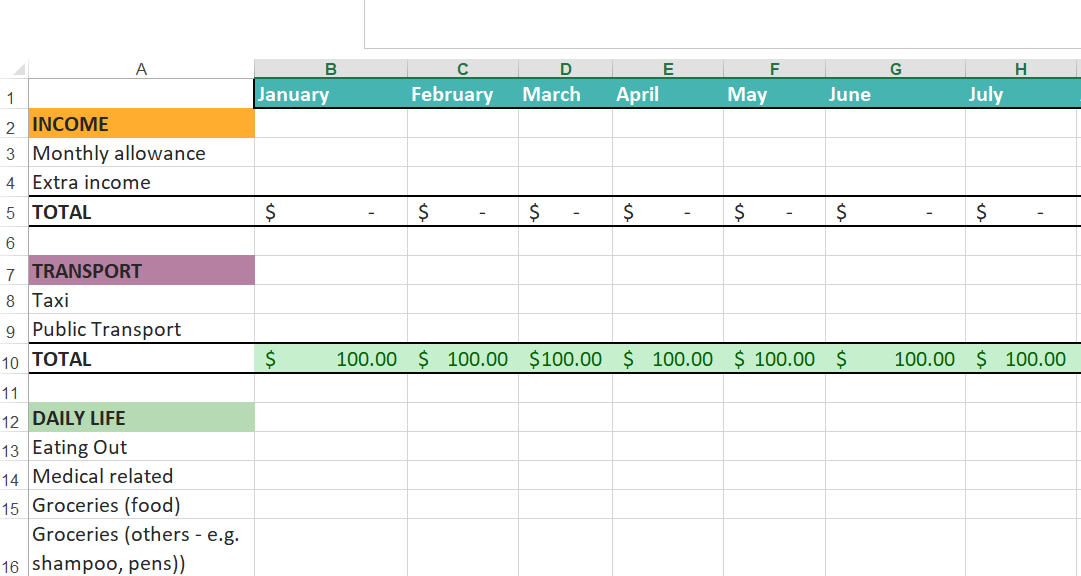This screenshot has width=1081, height=576.
Task: Select the January header cell
Action: pos(331,94)
